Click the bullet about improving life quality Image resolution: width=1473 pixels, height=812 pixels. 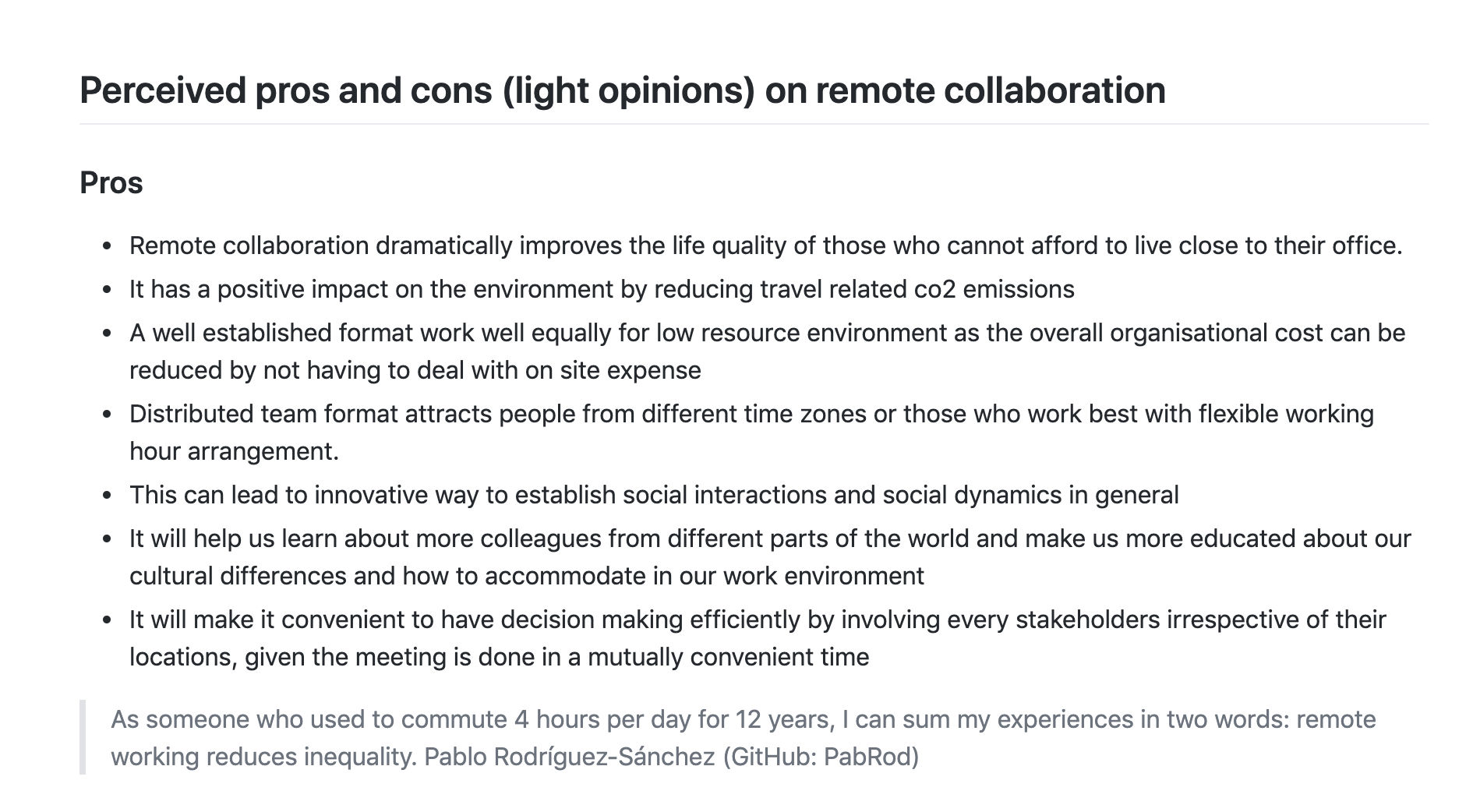pos(765,245)
